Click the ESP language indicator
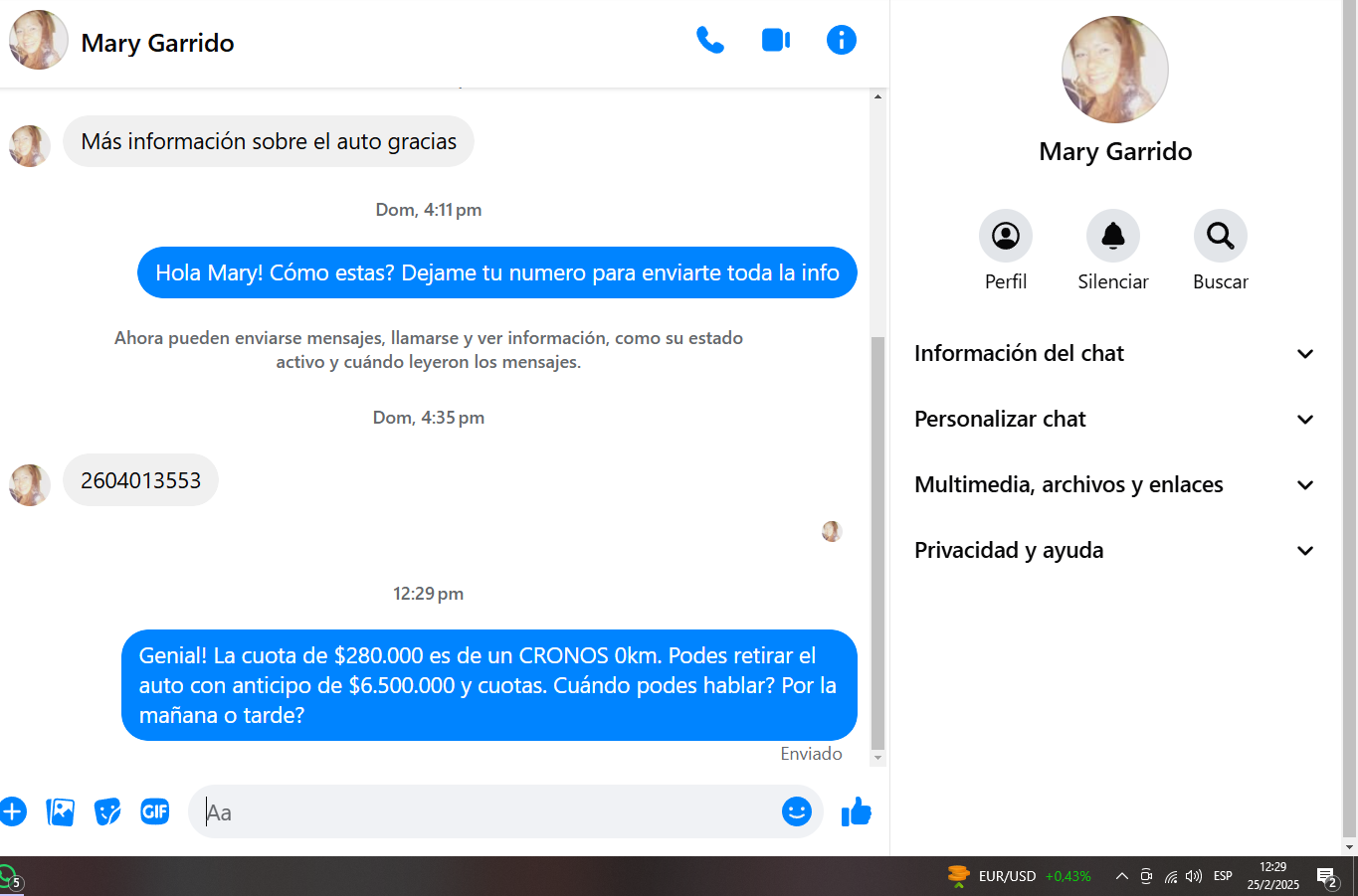Screen dimensions: 1358x896 point(1223,876)
